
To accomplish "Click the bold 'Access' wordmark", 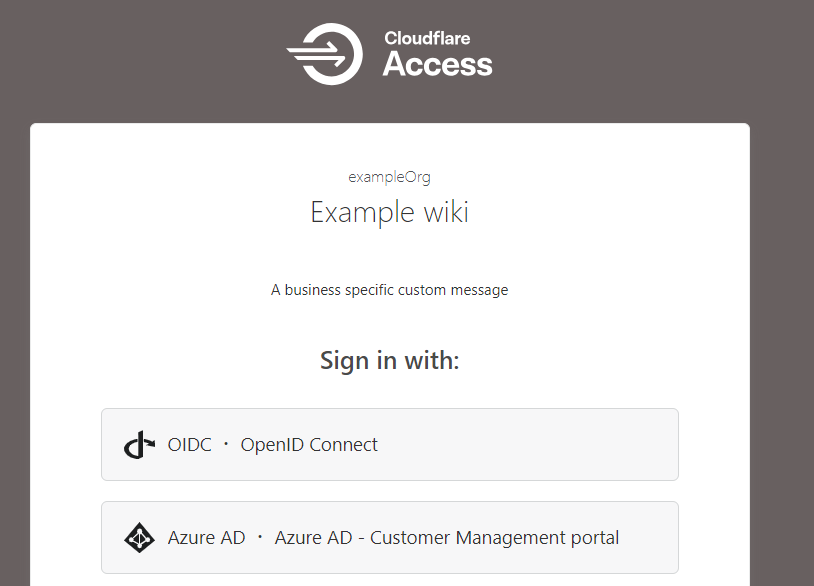I will pos(438,65).
